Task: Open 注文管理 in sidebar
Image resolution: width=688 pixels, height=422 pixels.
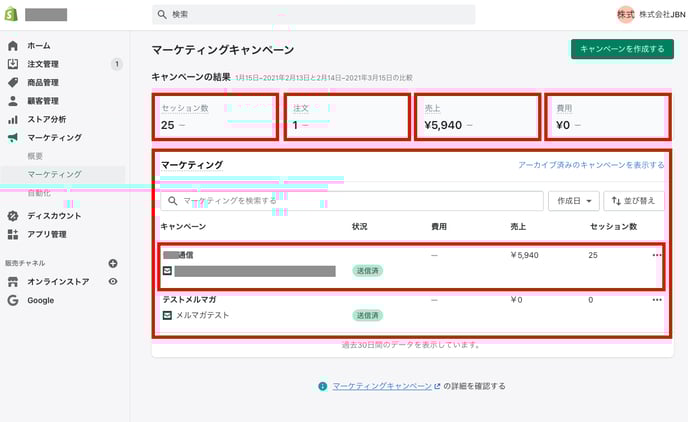Action: [x=43, y=64]
